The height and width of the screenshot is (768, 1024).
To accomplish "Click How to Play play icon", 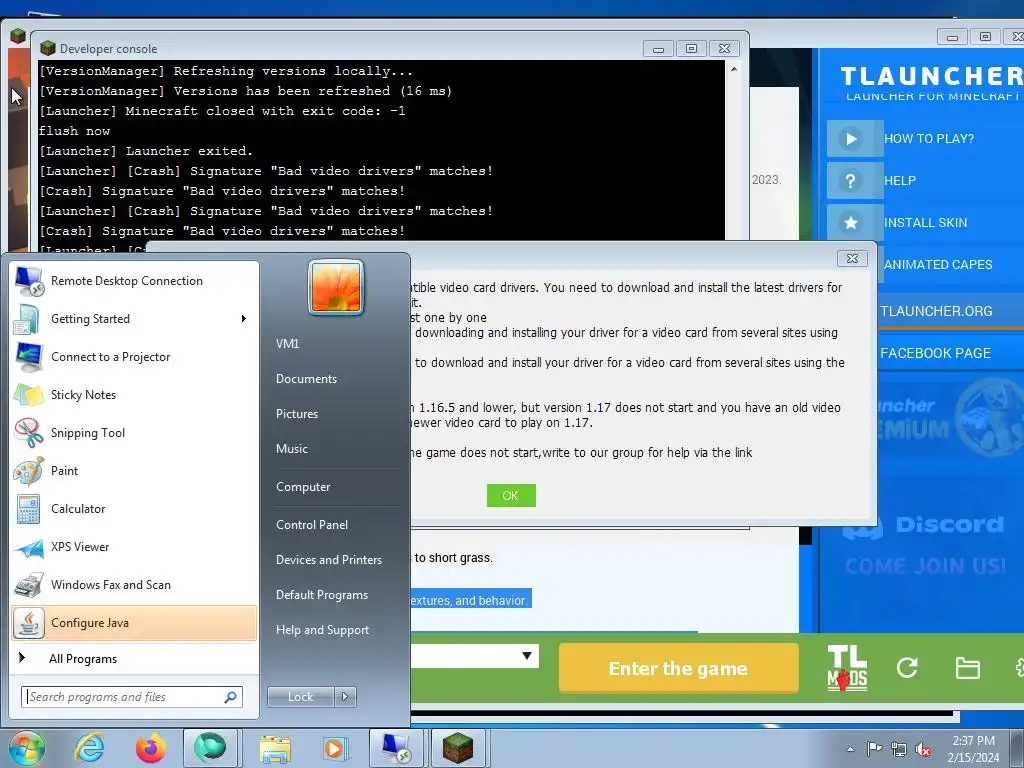I will tap(851, 138).
